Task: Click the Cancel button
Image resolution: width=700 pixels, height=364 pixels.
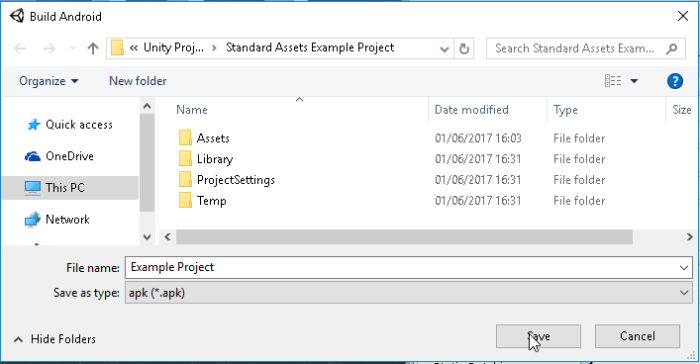Action: [637, 336]
